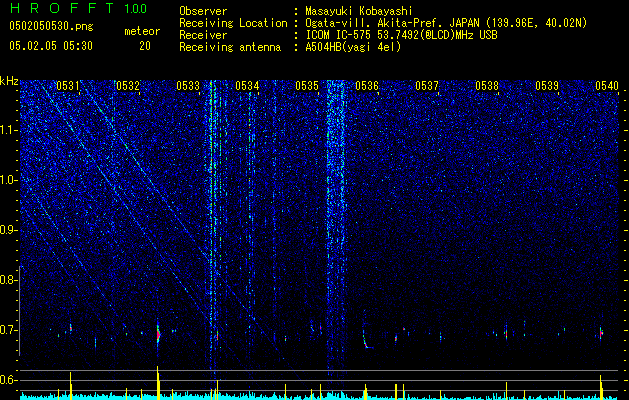
Task: Click the "meteor" counter label
Action: (x=142, y=31)
